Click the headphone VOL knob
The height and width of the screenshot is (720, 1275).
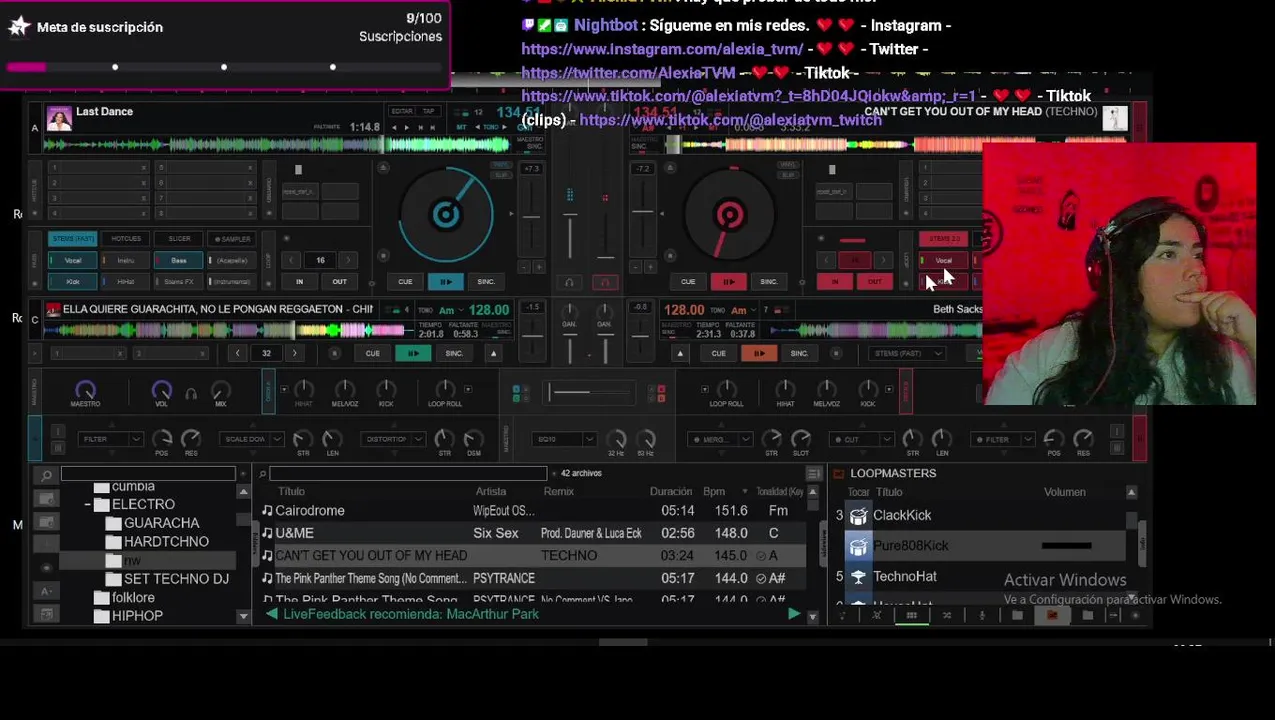pyautogui.click(x=161, y=390)
